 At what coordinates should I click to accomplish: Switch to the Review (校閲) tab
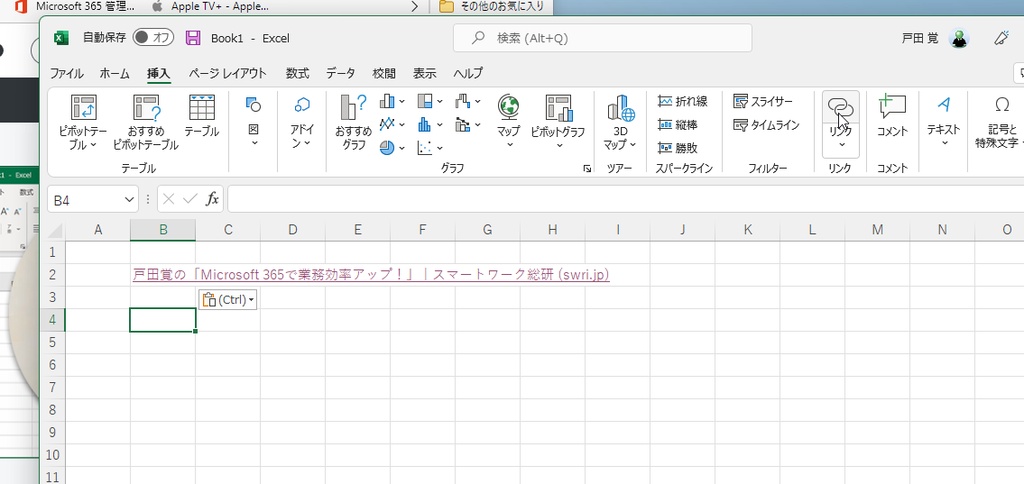pyautogui.click(x=384, y=73)
